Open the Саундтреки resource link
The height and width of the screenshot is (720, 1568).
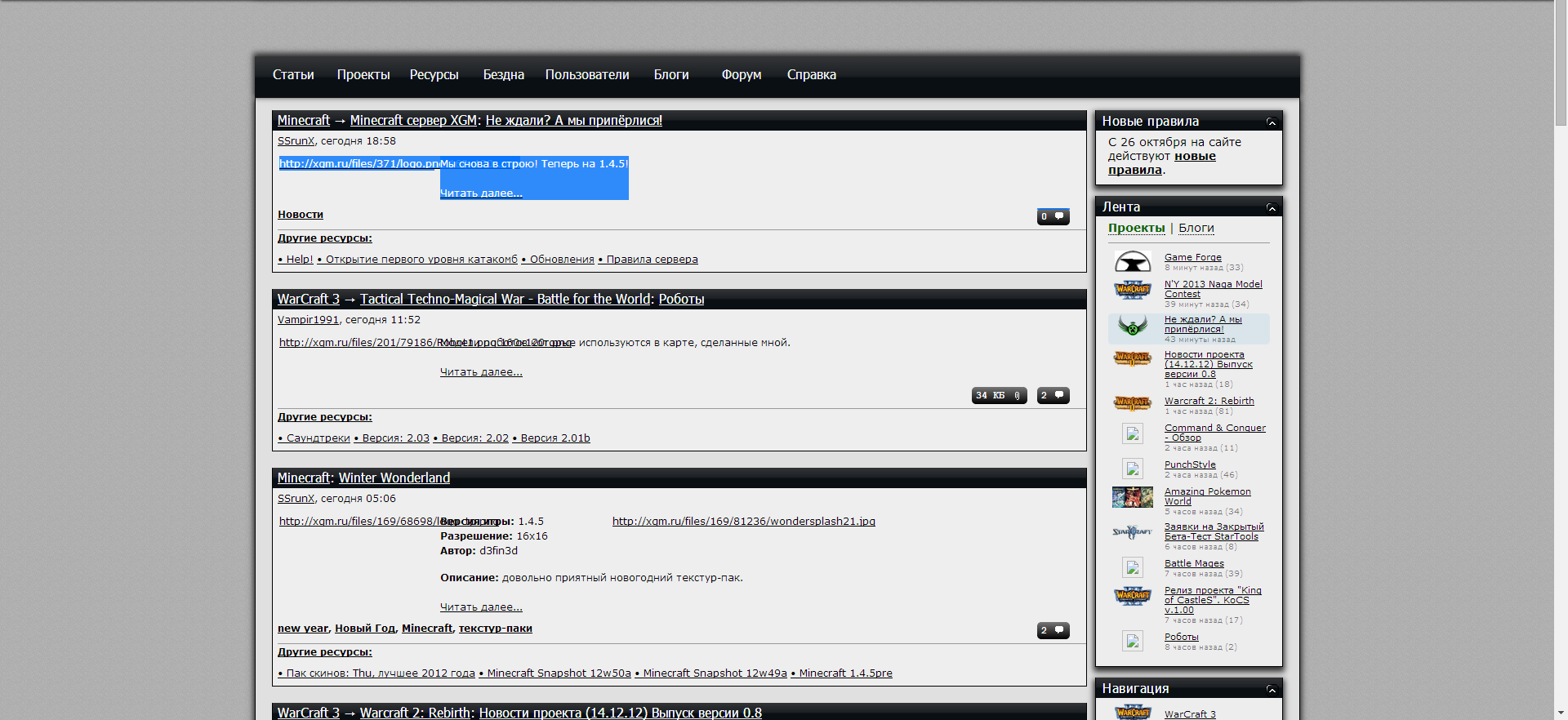[x=314, y=438]
